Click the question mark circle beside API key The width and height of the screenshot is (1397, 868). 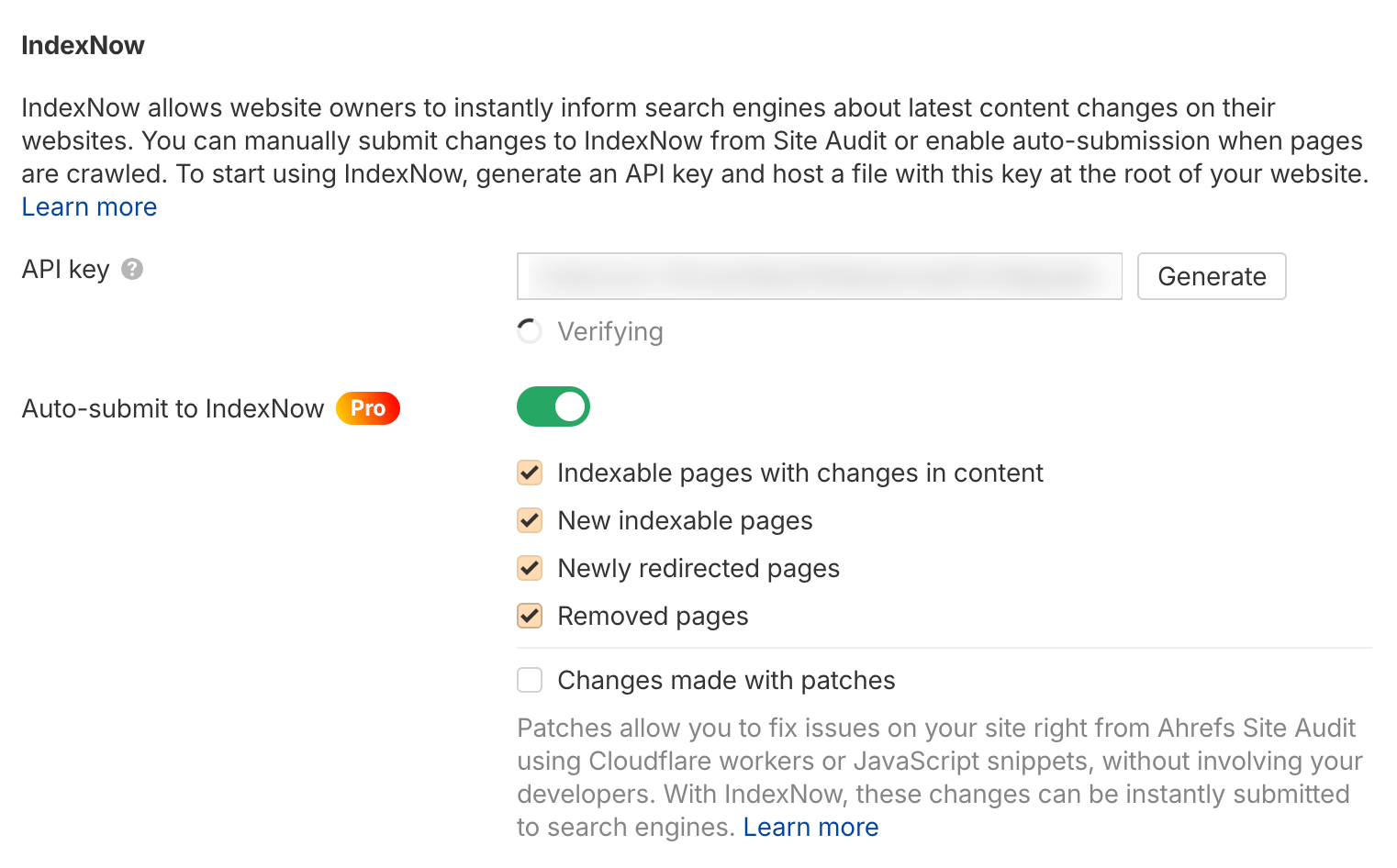[x=131, y=269]
